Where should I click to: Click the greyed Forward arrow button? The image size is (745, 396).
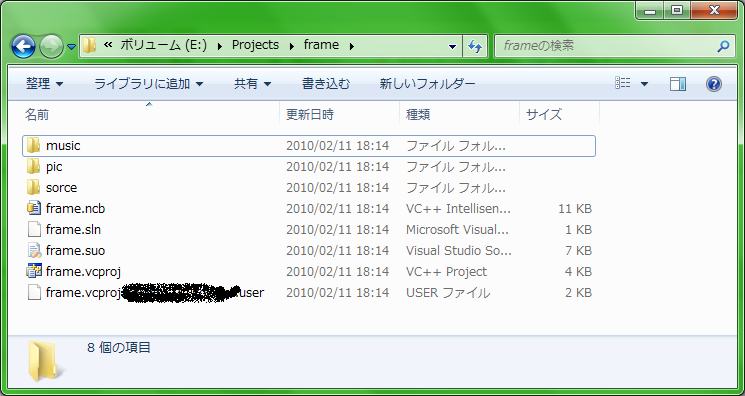point(51,47)
